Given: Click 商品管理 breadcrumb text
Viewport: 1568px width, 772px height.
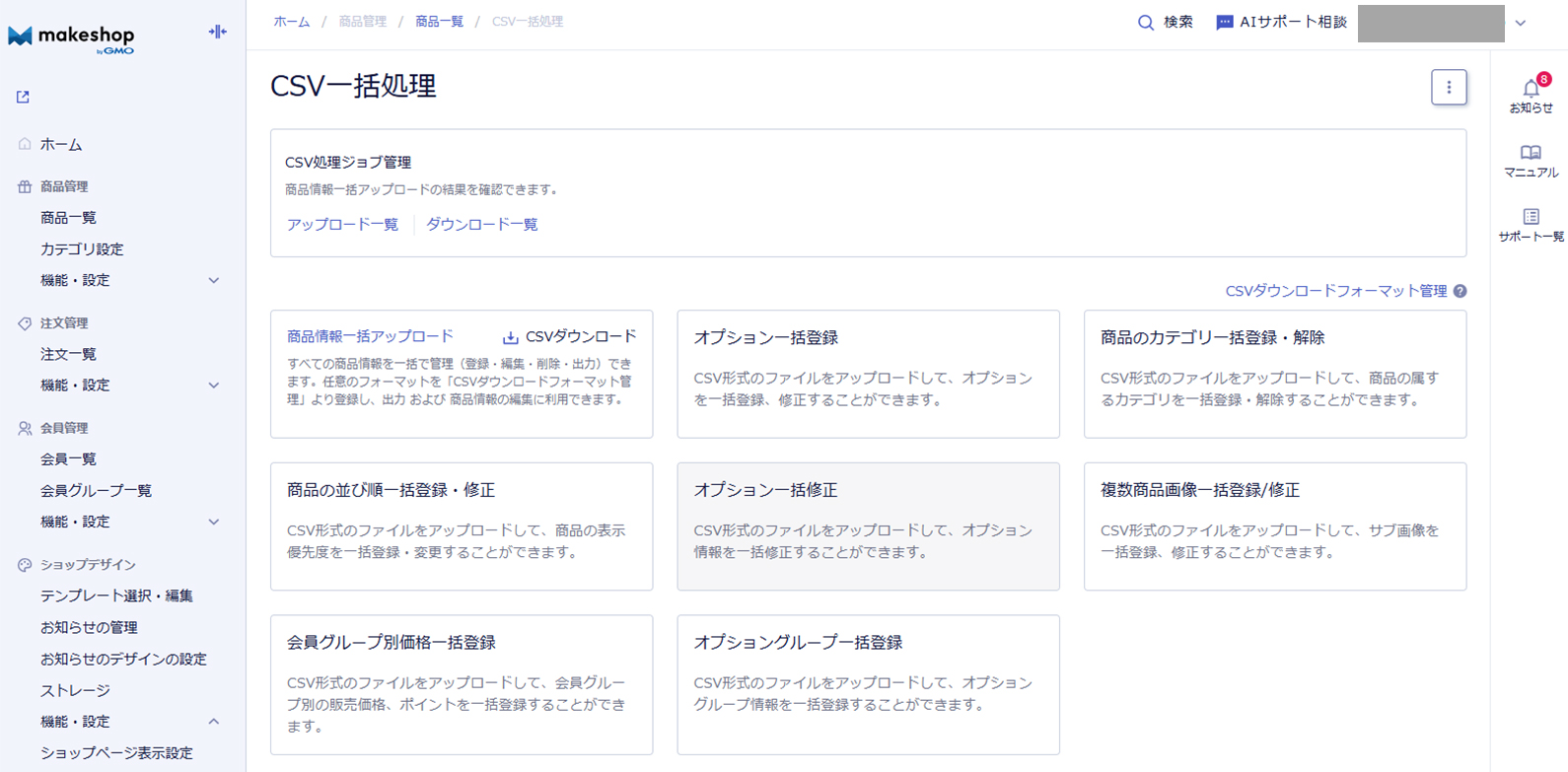Looking at the screenshot, I should (363, 22).
